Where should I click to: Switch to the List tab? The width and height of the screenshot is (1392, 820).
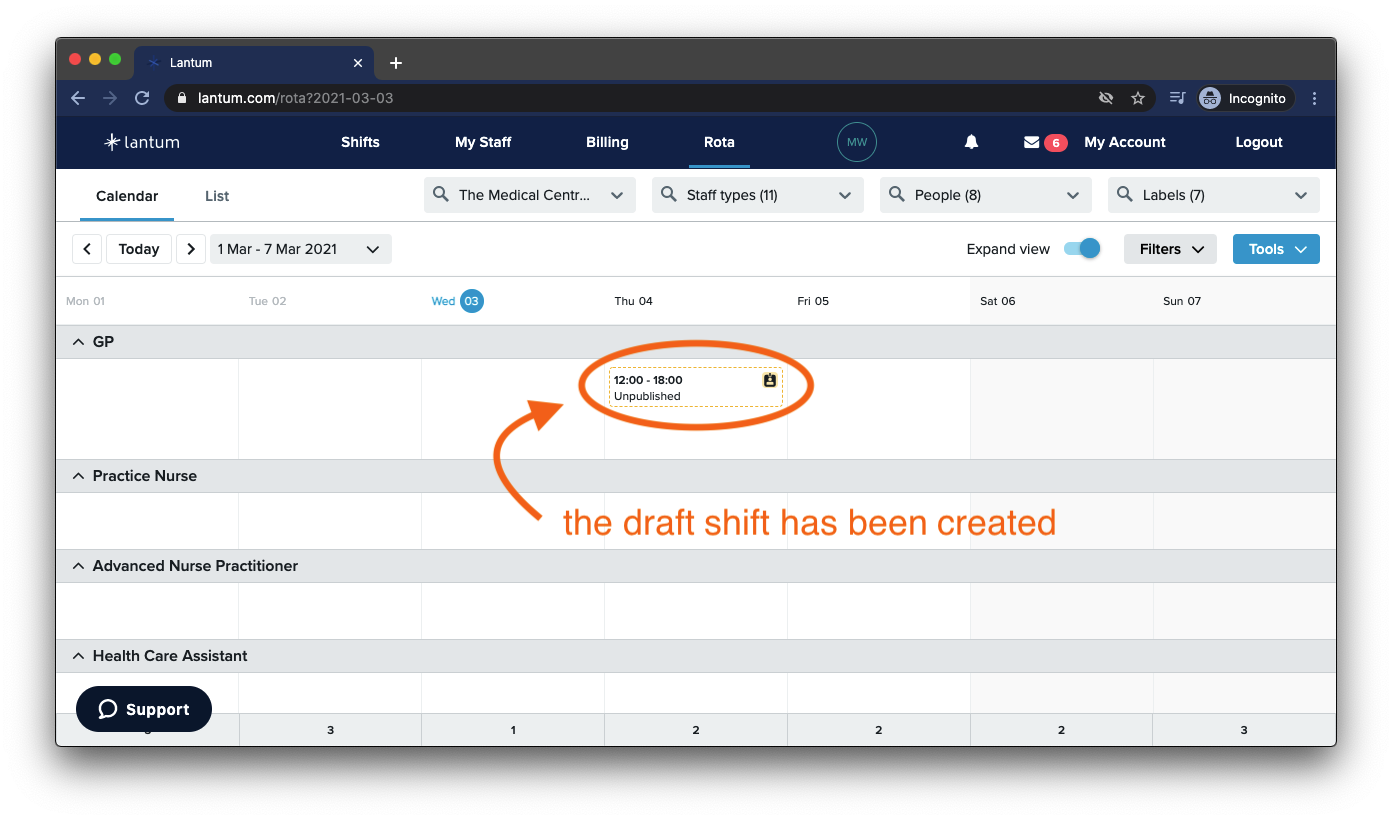pos(217,196)
